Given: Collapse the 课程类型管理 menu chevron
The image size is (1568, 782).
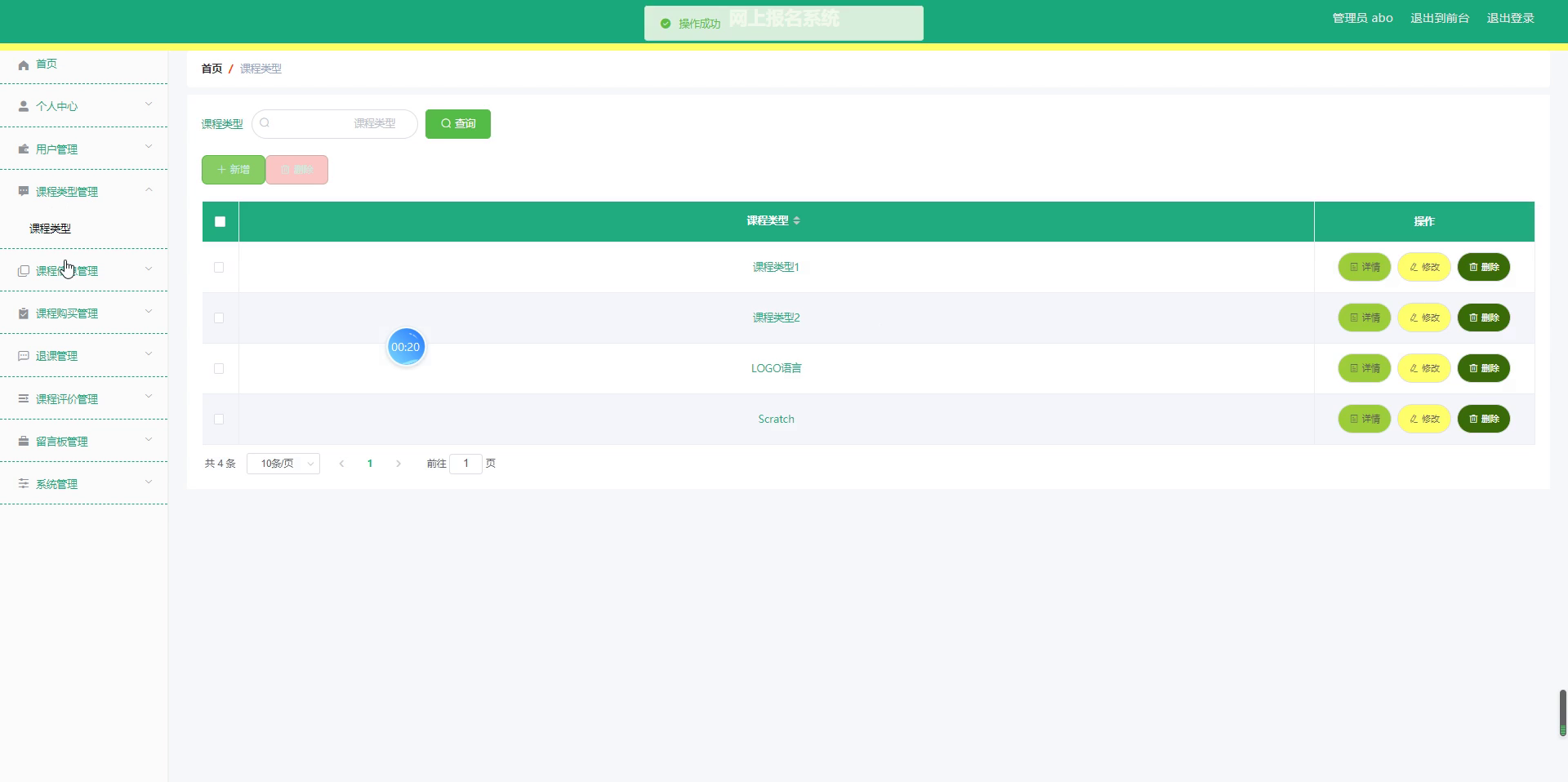Looking at the screenshot, I should click(x=149, y=189).
